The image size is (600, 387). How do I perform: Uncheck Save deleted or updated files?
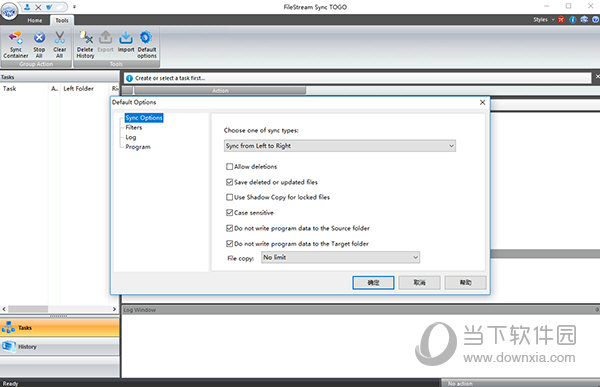click(x=230, y=182)
